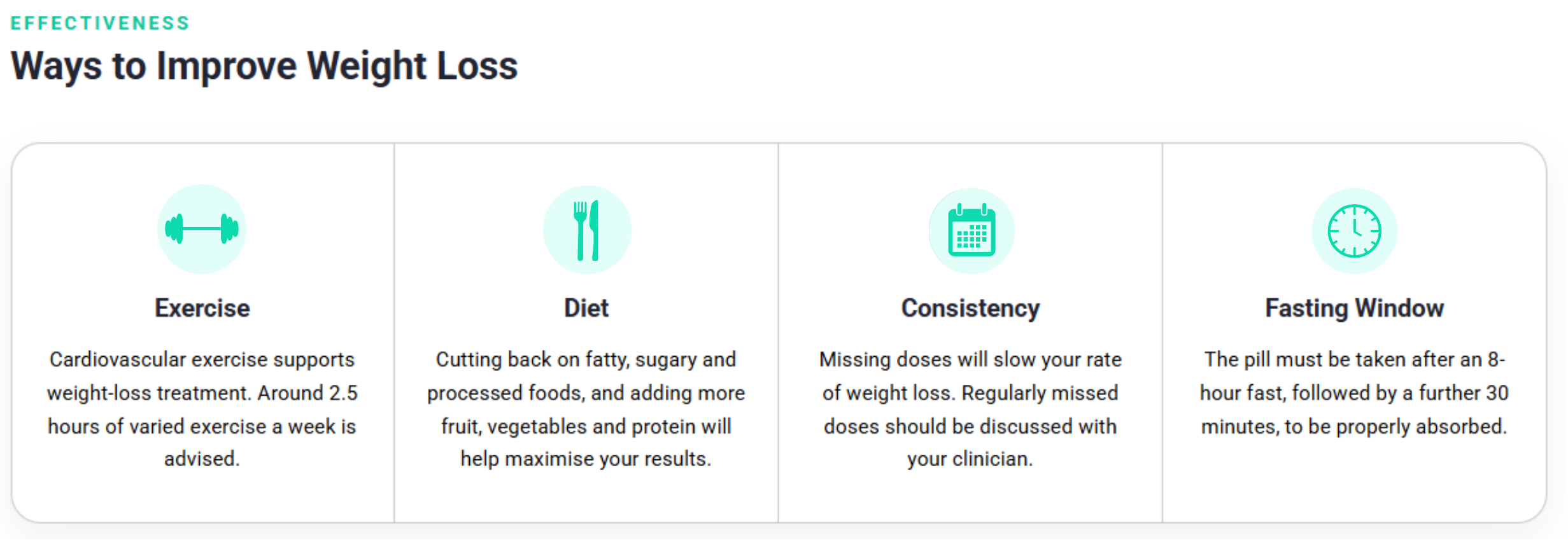Select the Consistency heading
1568x540 pixels.
[x=970, y=309]
